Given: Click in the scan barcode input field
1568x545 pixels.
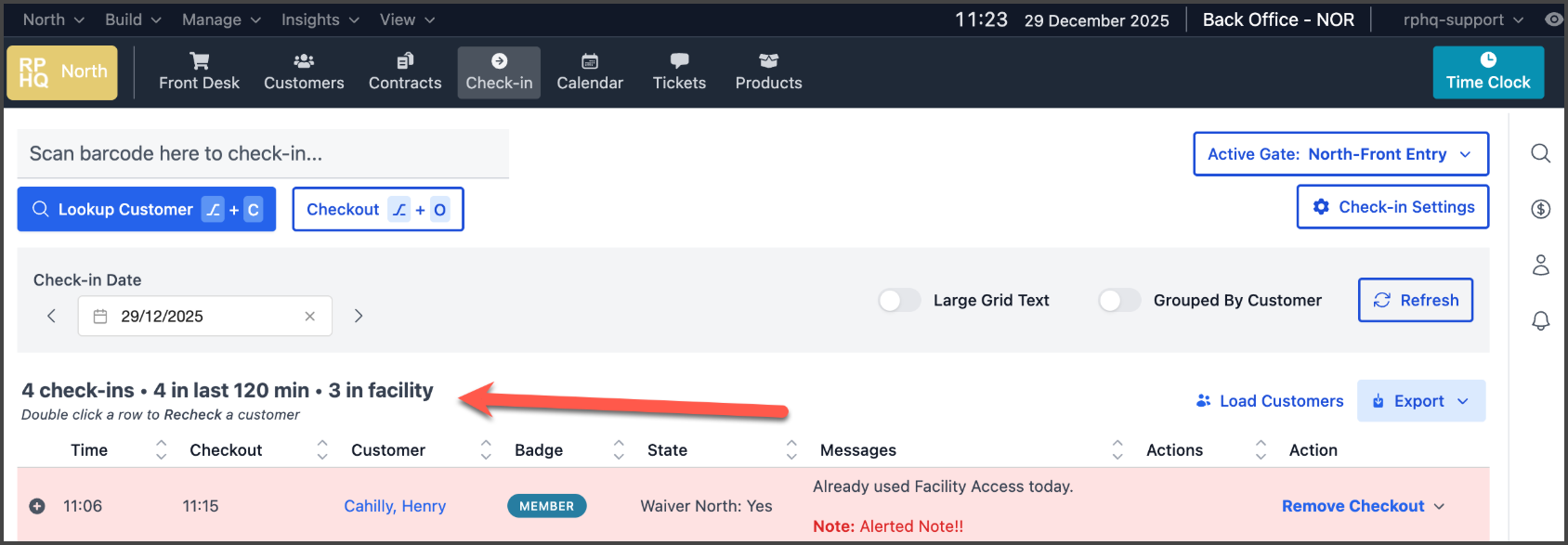Looking at the screenshot, I should [263, 153].
